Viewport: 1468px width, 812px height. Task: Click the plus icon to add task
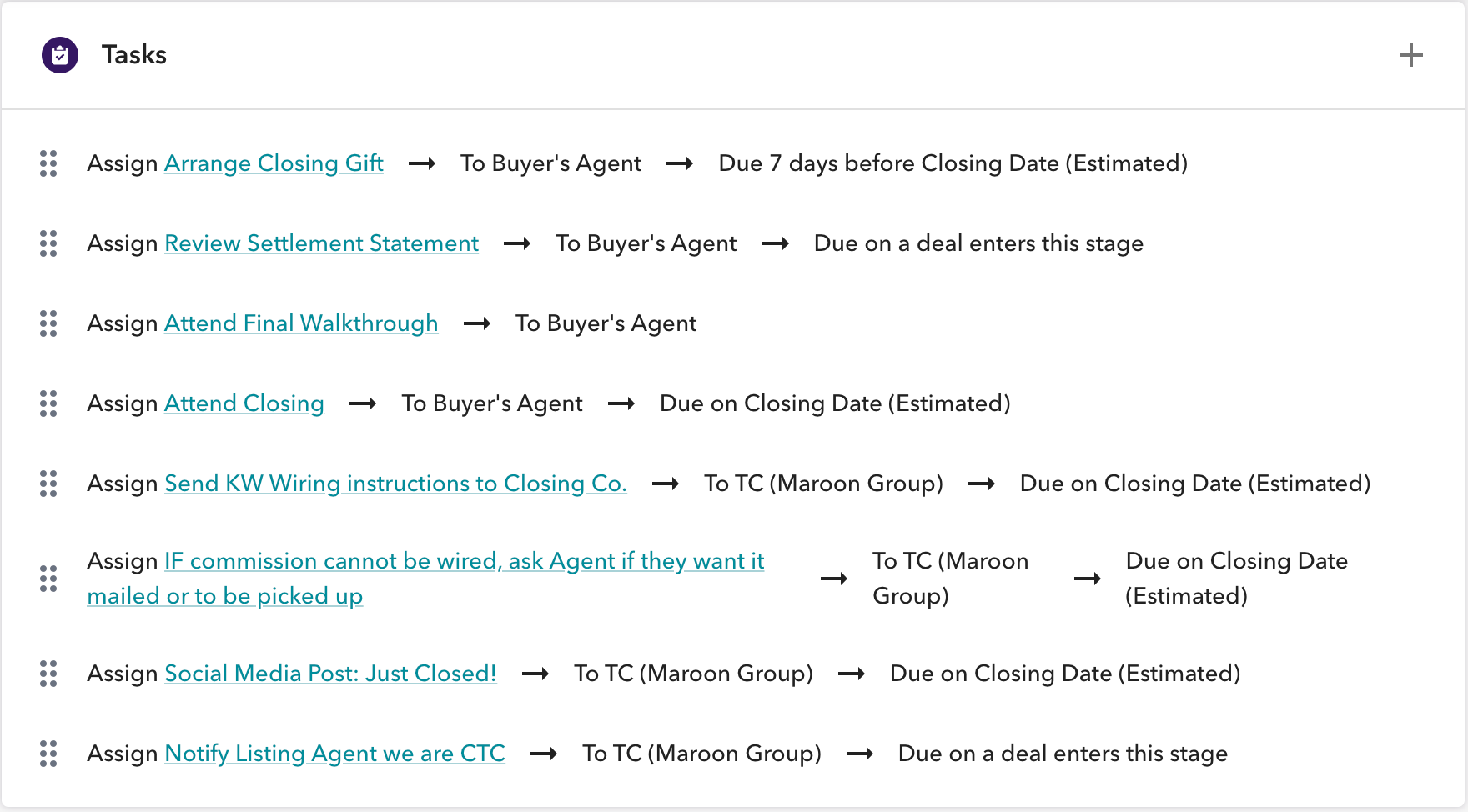tap(1410, 55)
